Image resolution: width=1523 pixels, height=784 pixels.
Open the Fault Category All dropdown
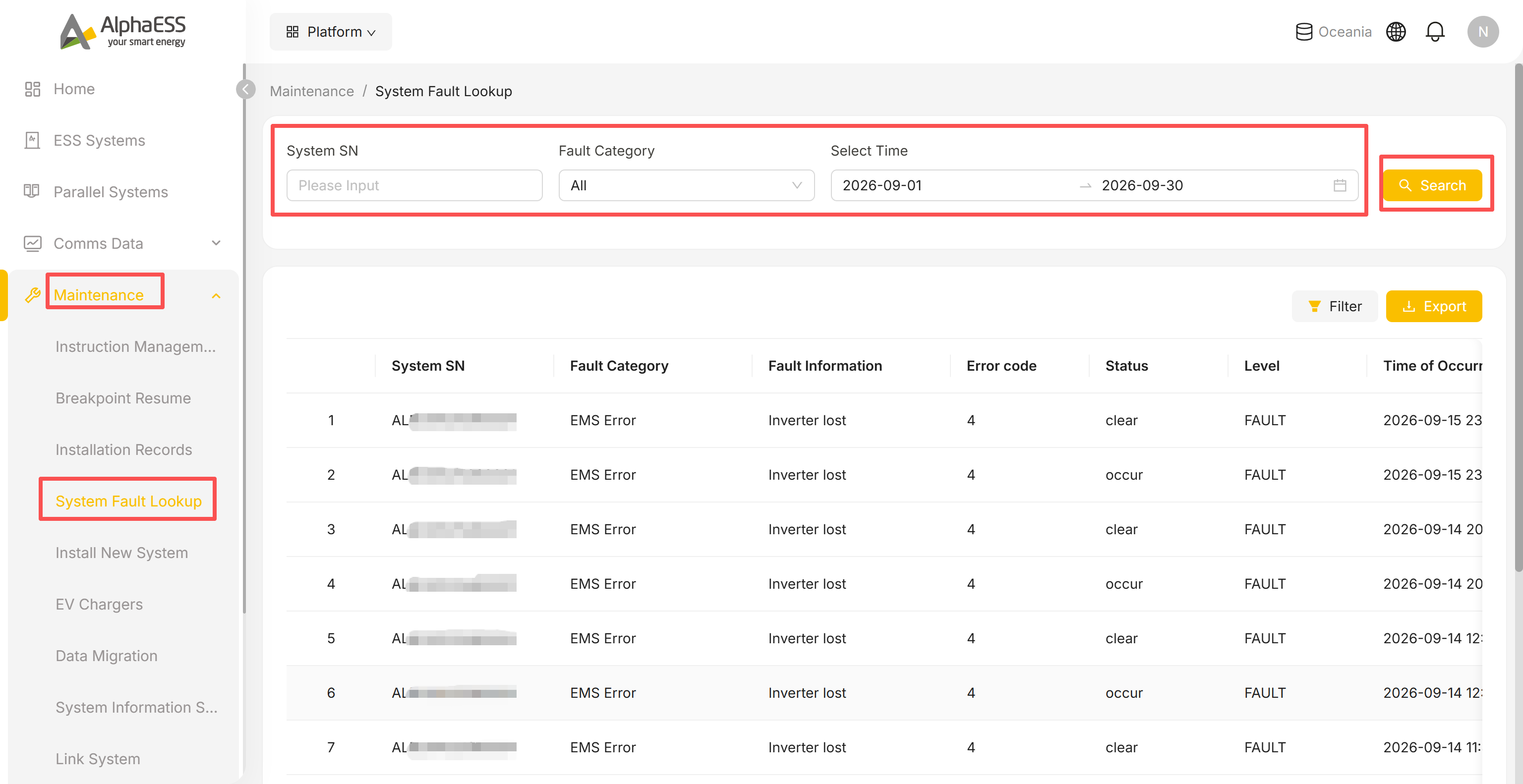click(686, 185)
